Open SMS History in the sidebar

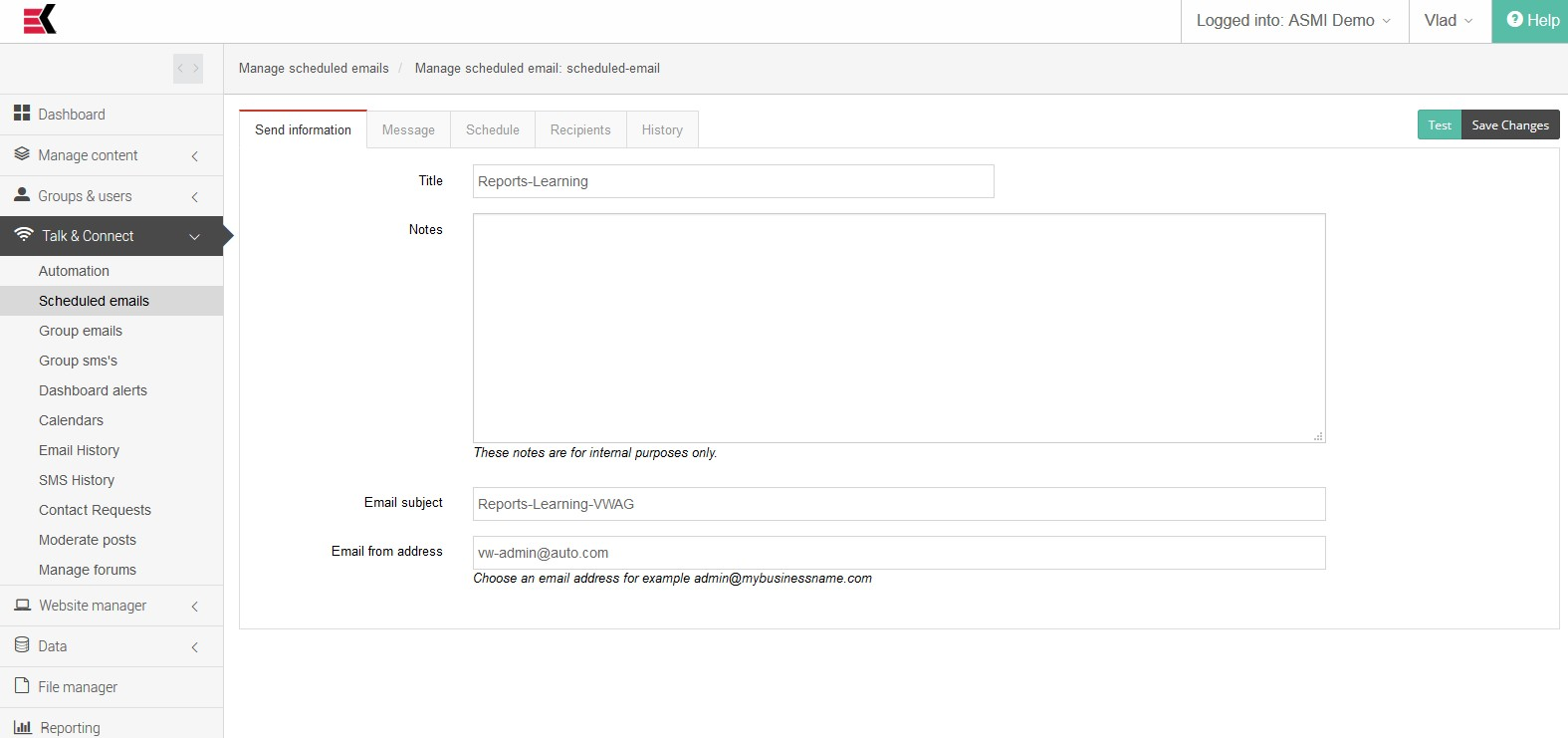coord(112,480)
